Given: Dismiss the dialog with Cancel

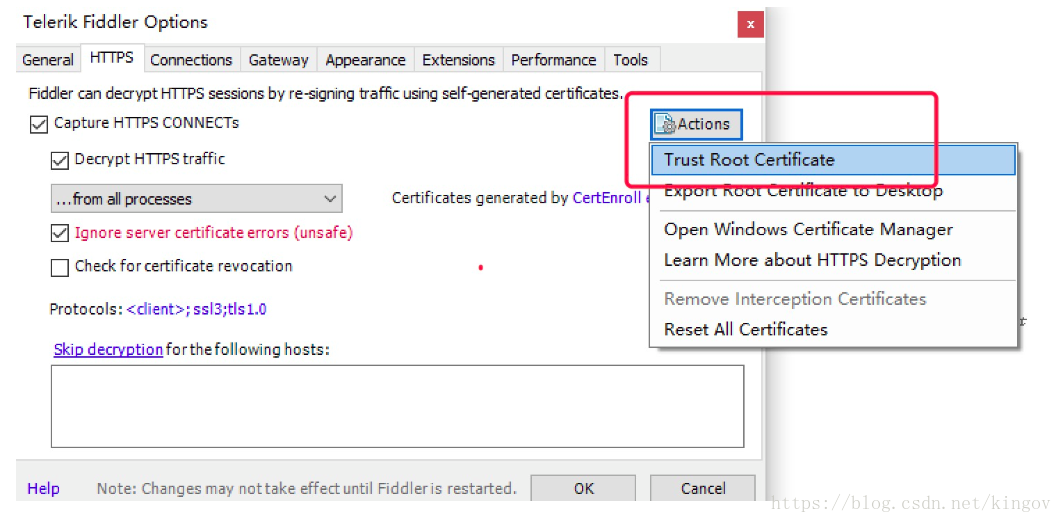Looking at the screenshot, I should pyautogui.click(x=703, y=488).
